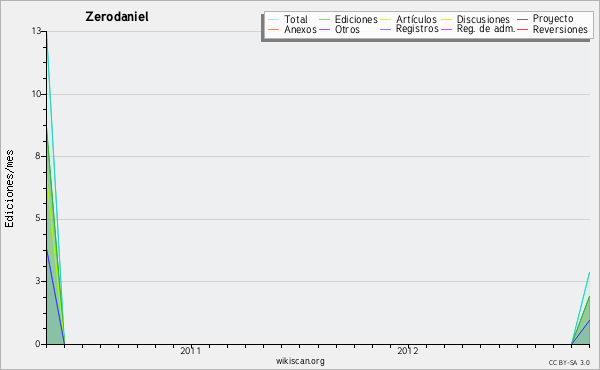This screenshot has height=370, width=600.
Task: Click the 10 y-axis value
Action: point(37,94)
